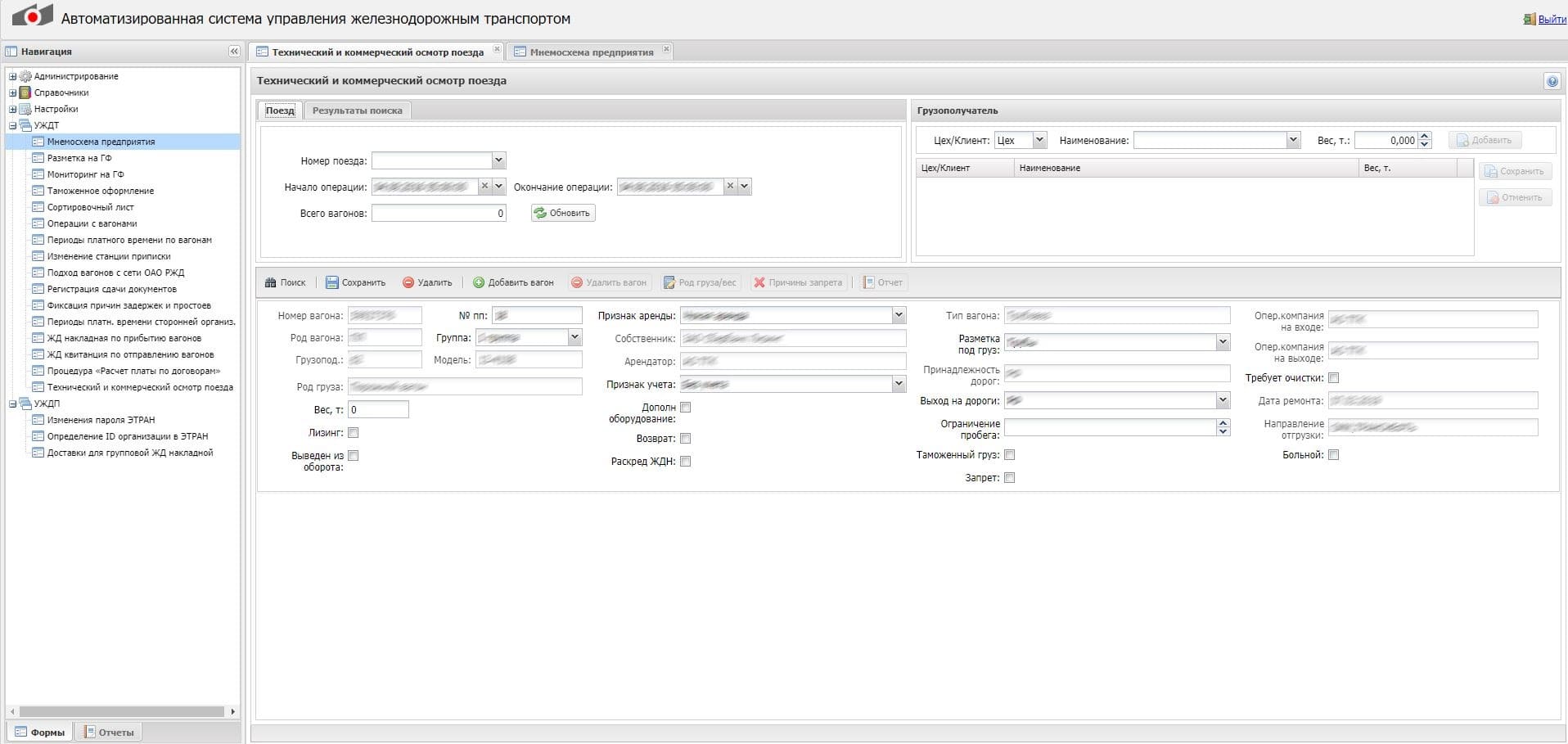Click the navigation panel horizontal scrollbar

tap(121, 712)
